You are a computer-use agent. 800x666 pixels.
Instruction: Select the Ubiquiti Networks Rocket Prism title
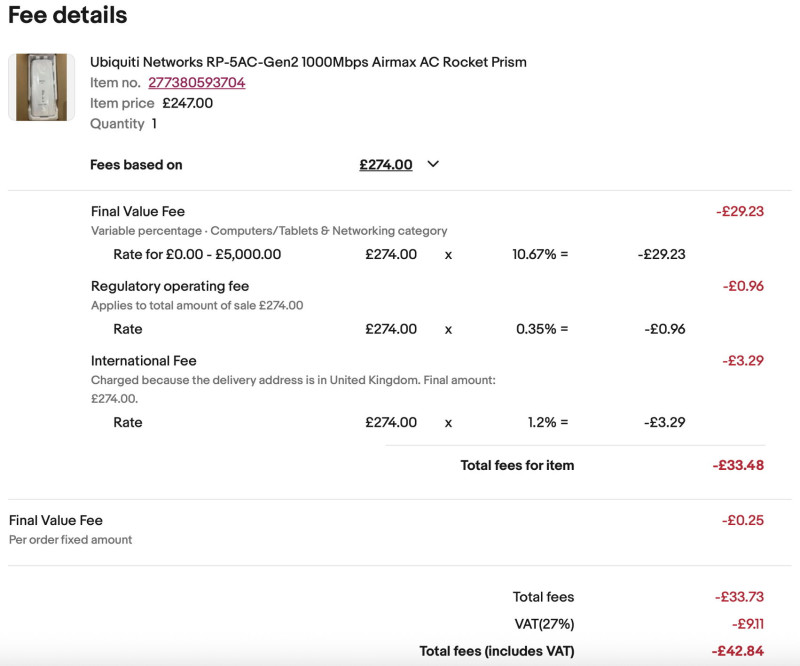pyautogui.click(x=308, y=62)
